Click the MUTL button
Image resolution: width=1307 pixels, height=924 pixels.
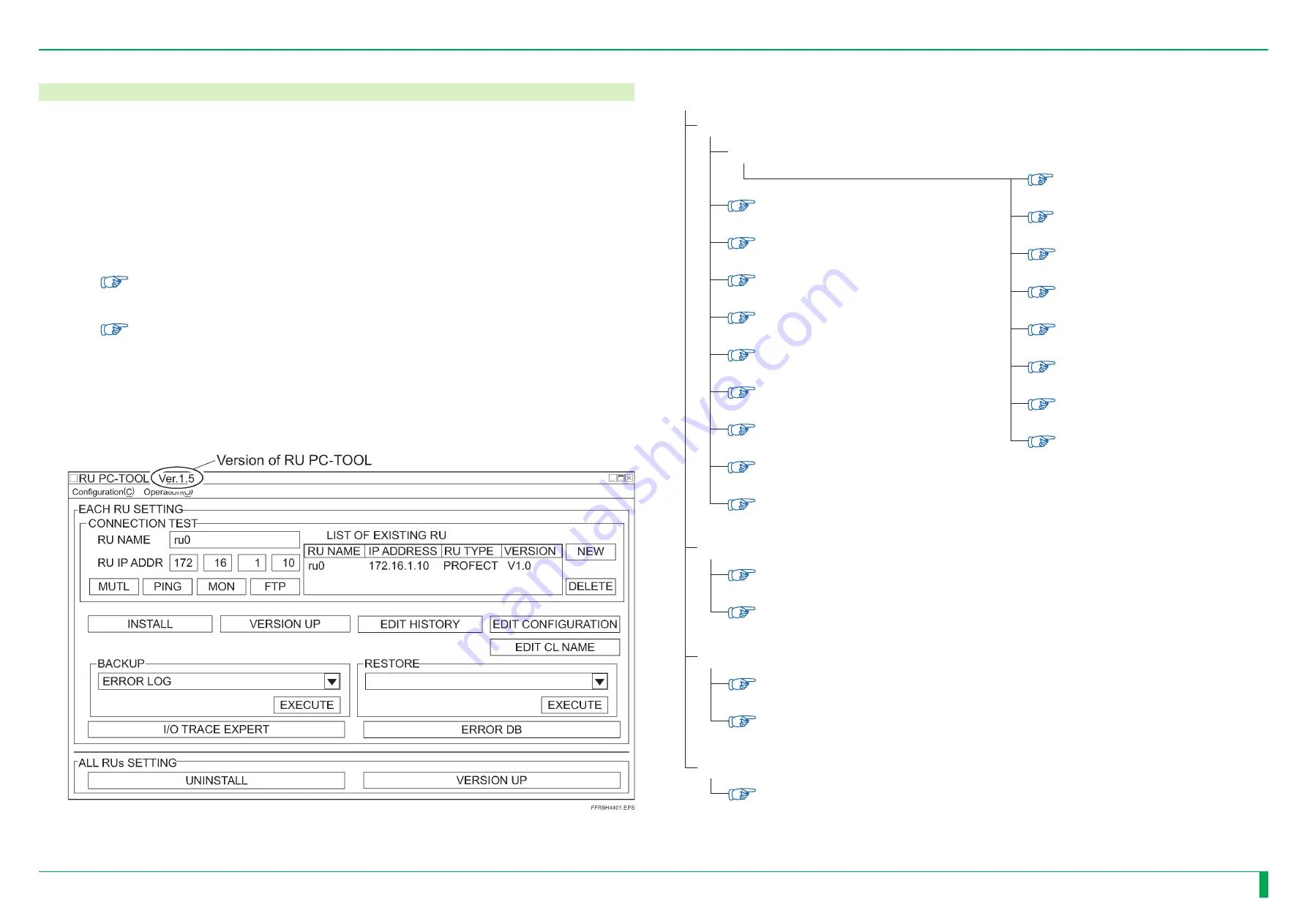114,587
